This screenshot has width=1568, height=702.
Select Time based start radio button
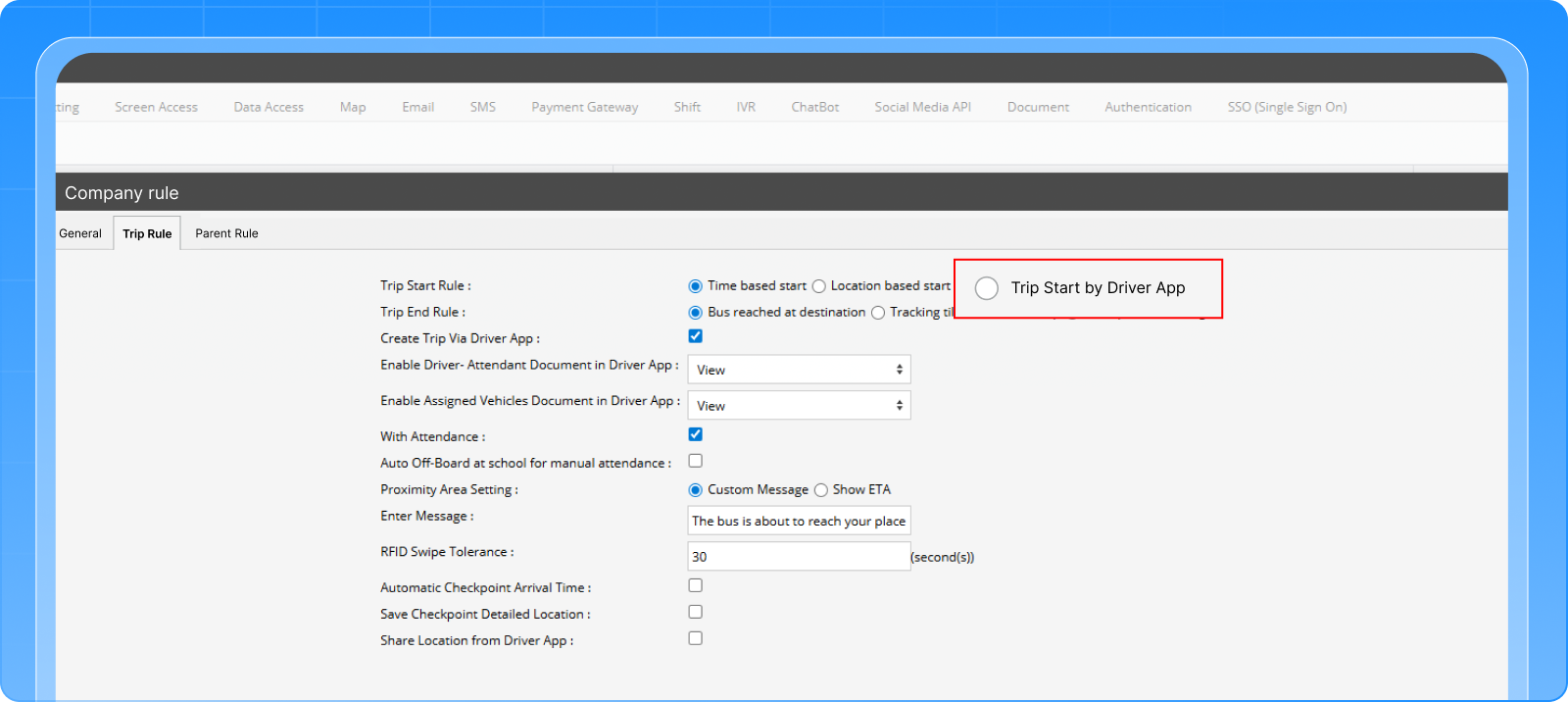pos(696,286)
